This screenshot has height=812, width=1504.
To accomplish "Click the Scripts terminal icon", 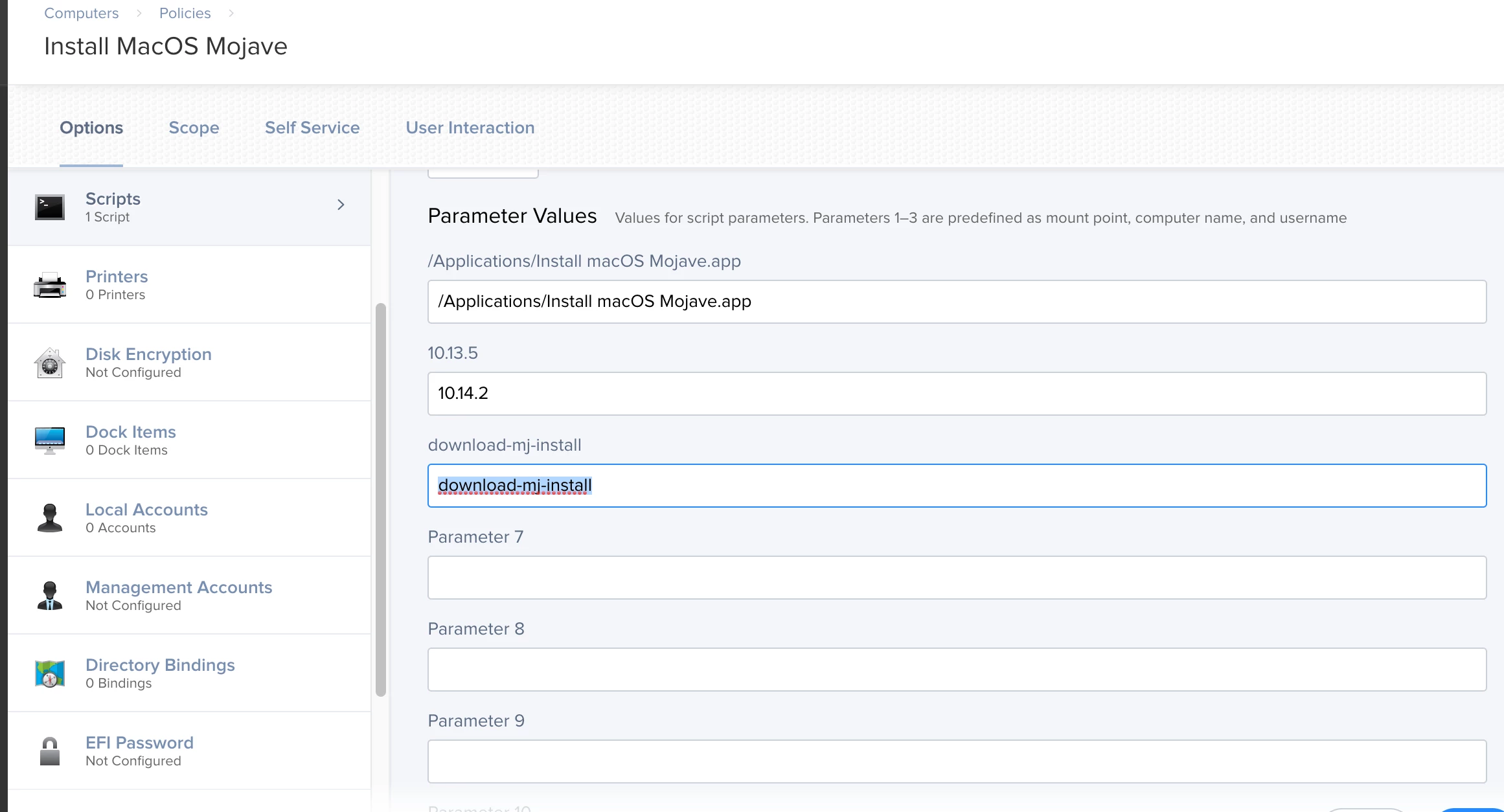I will pos(50,207).
